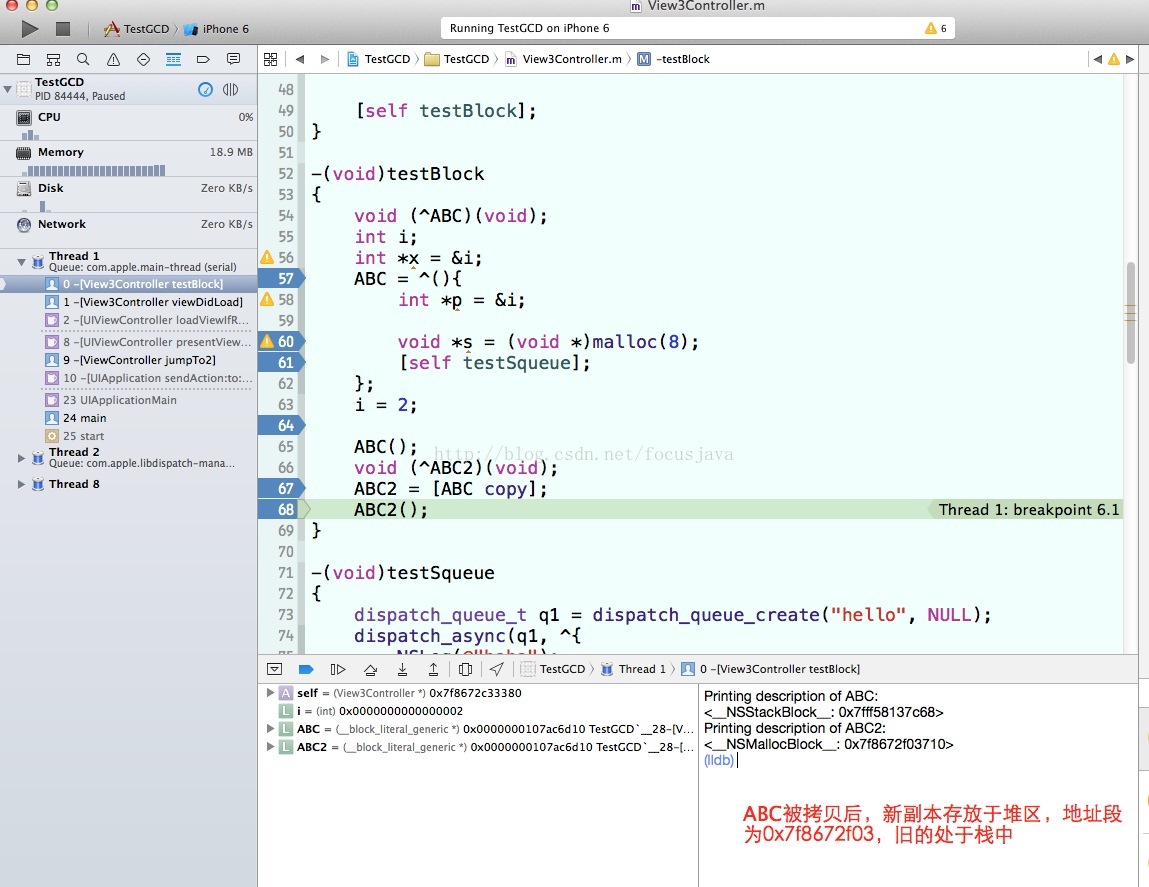1149x887 pixels.
Task: Expand the Thread 2 disclosure triangle
Action: pyautogui.click(x=21, y=458)
